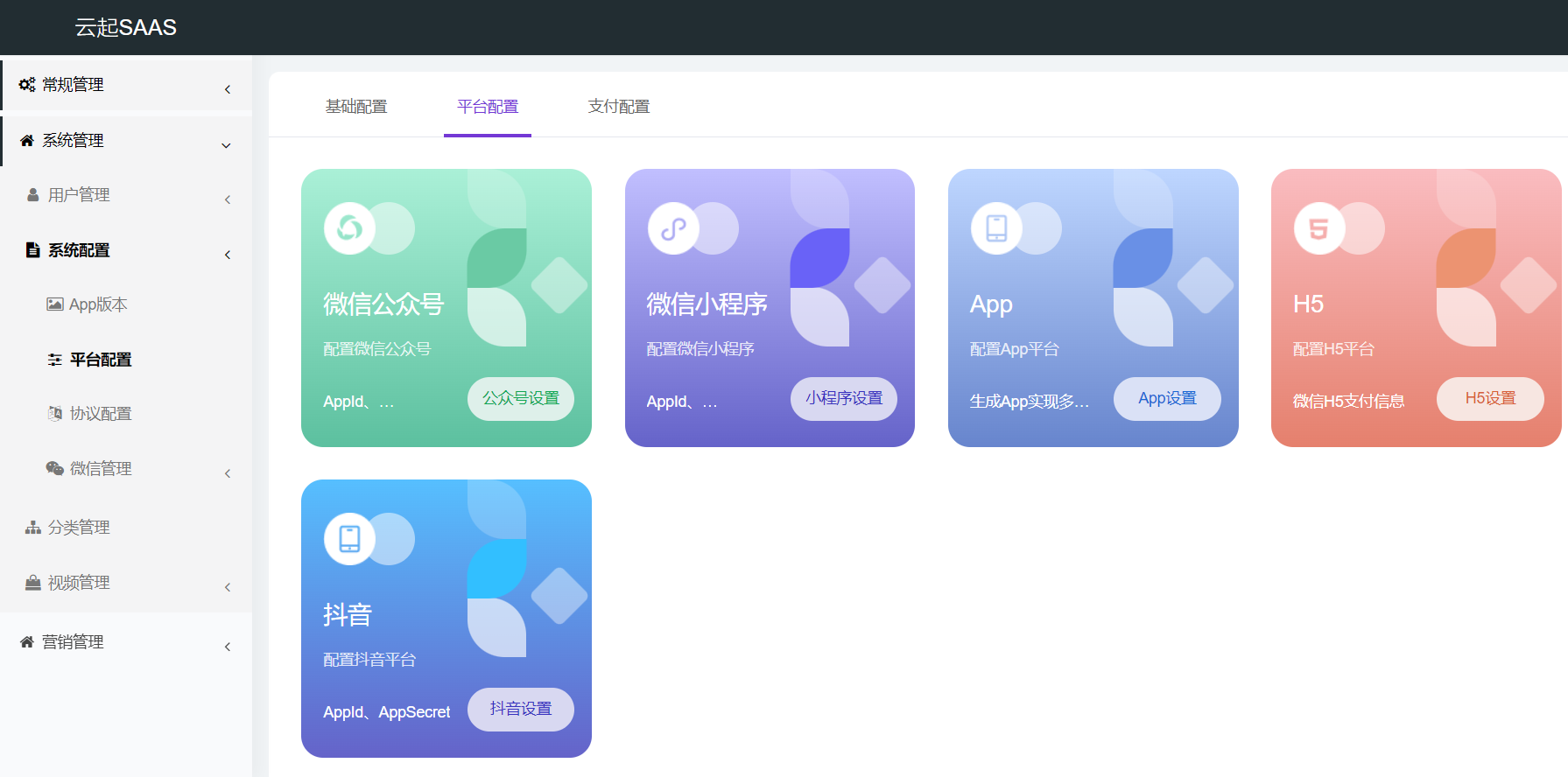The image size is (1568, 777).
Task: Click the 抖音 card title
Action: [348, 615]
